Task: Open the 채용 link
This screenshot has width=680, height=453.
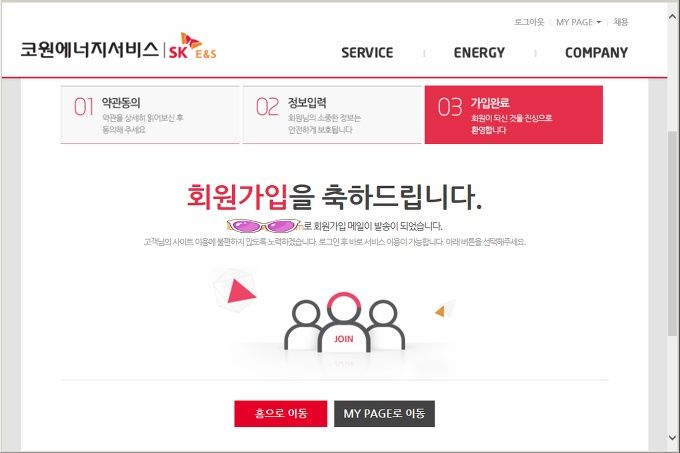Action: tap(621, 22)
